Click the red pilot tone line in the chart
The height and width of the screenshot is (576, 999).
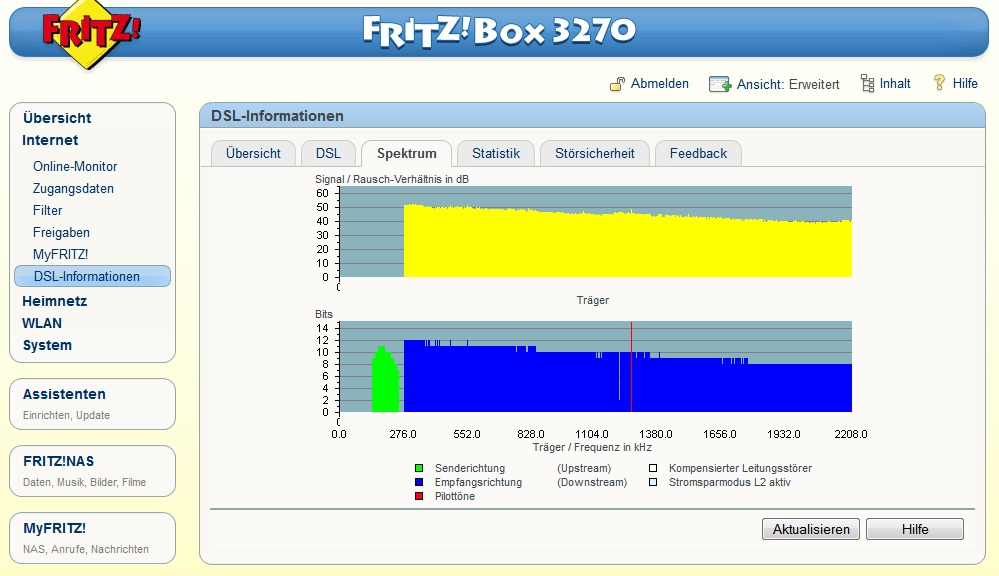click(631, 367)
